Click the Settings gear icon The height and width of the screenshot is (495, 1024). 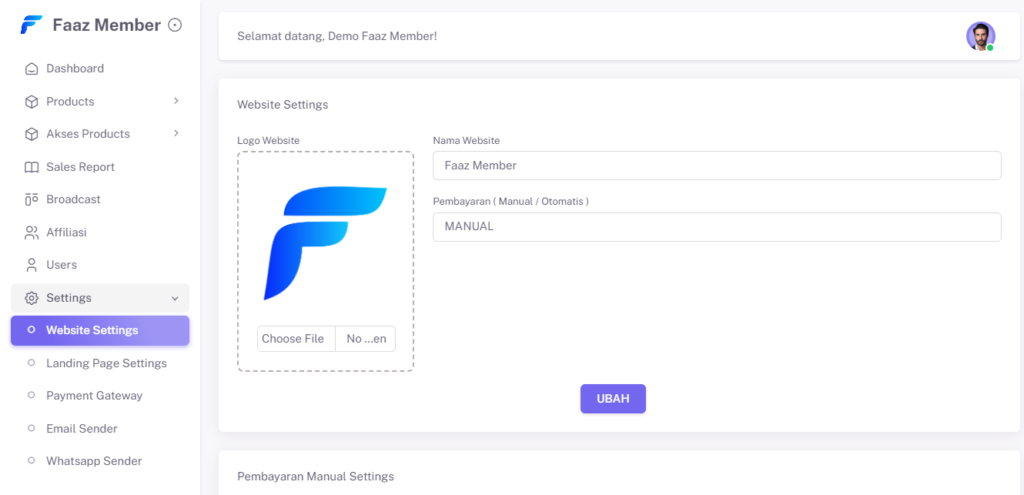click(31, 298)
